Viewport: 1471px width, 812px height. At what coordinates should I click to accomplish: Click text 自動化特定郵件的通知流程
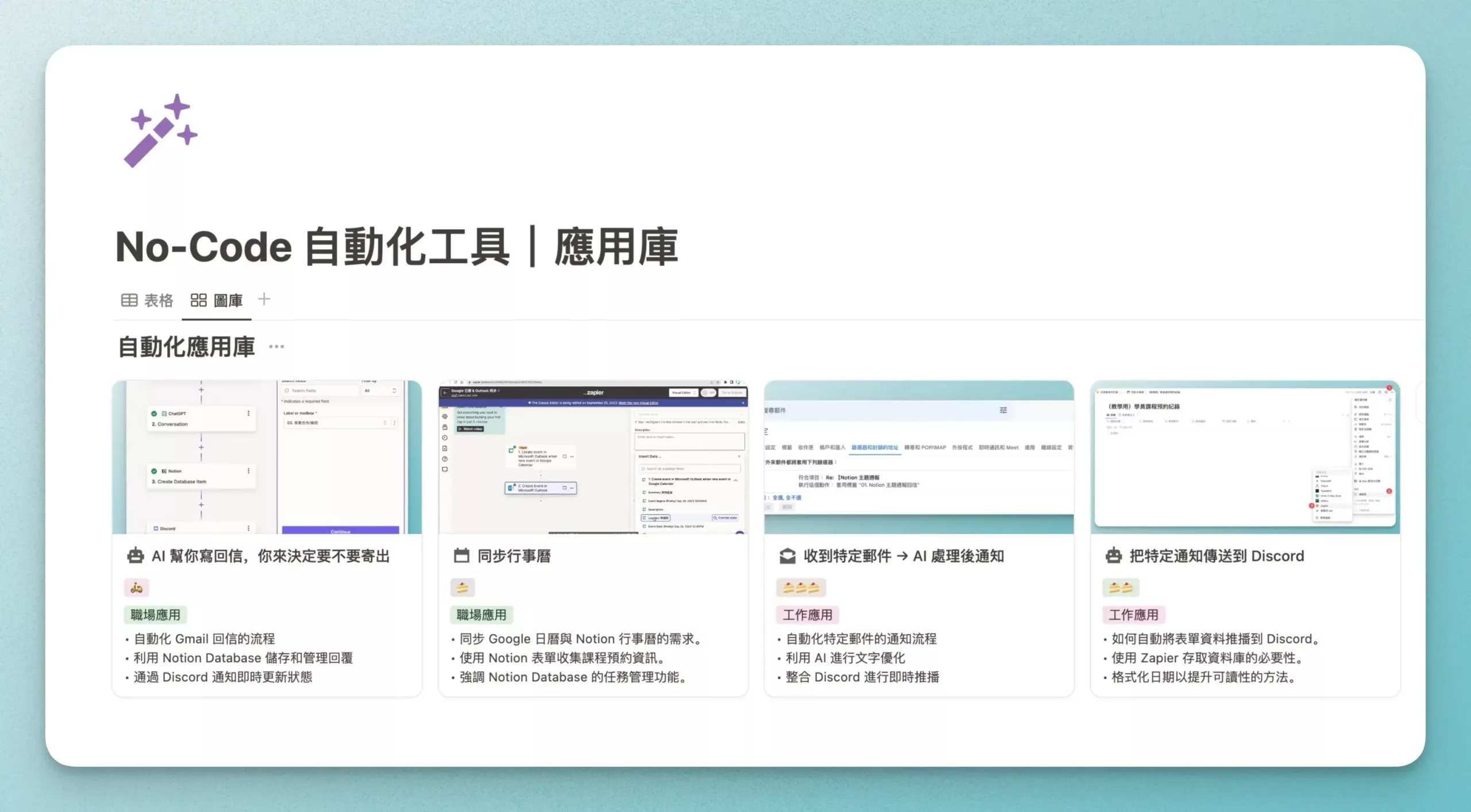tap(861, 639)
